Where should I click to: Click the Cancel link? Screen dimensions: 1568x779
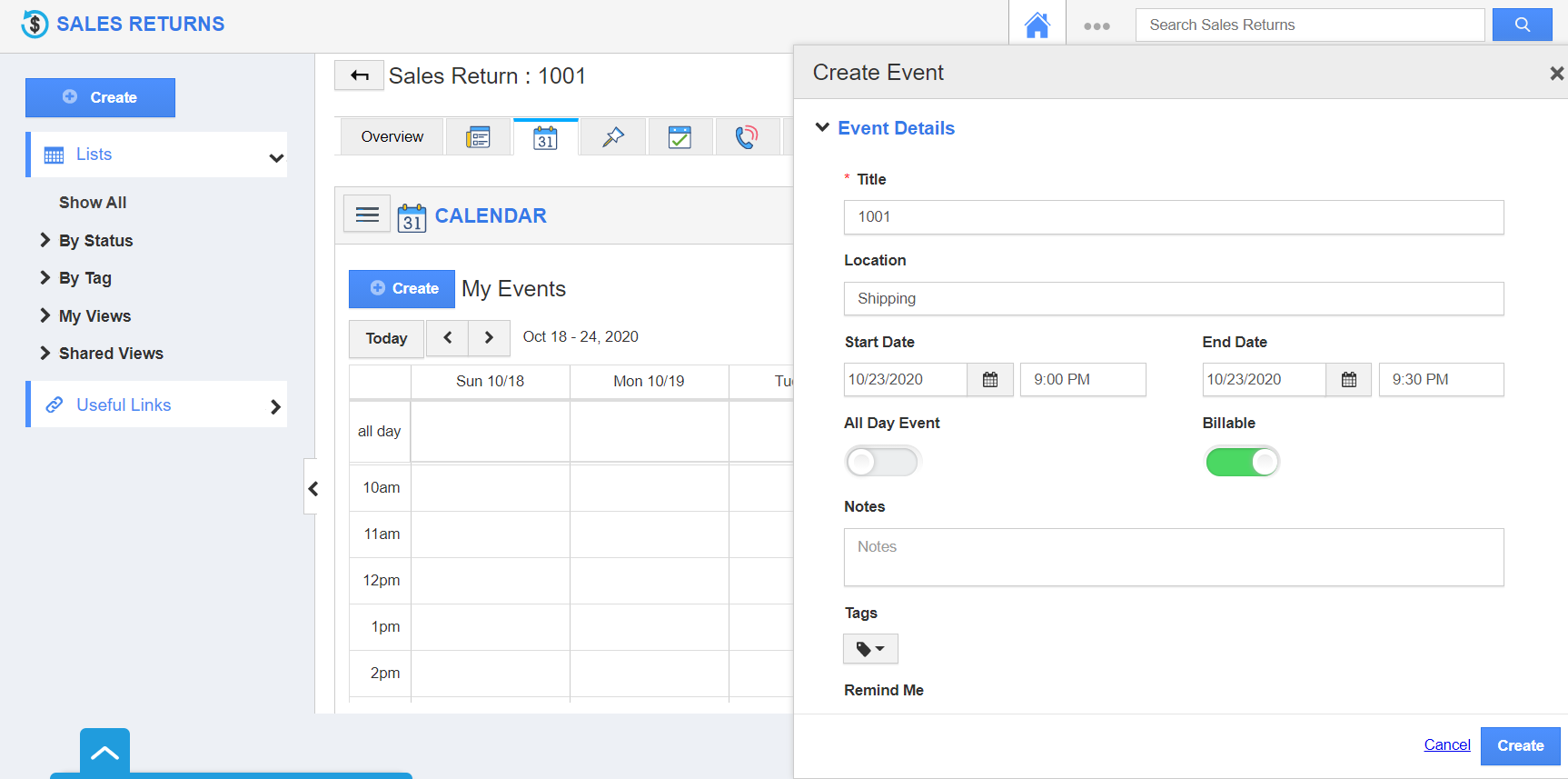(x=1446, y=745)
